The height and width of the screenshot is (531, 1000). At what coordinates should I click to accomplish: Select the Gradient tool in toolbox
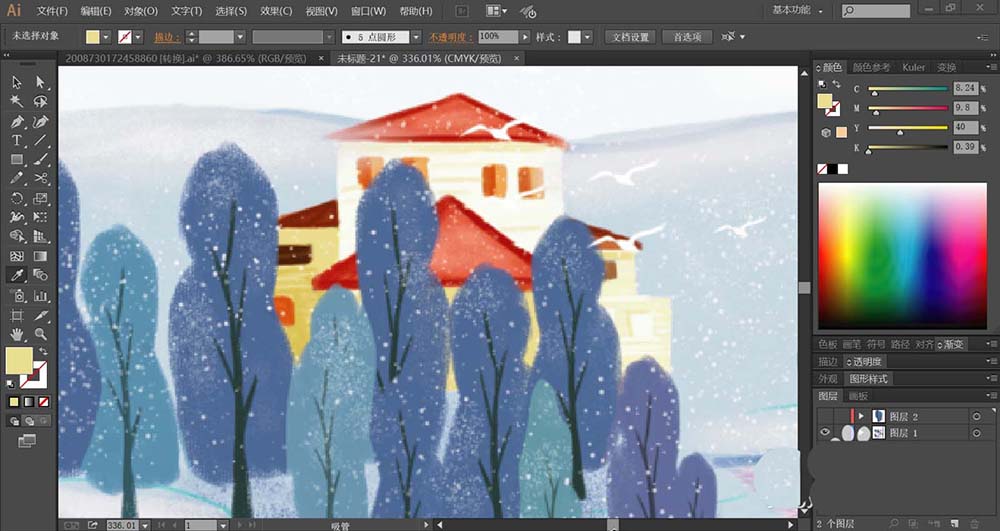click(41, 256)
